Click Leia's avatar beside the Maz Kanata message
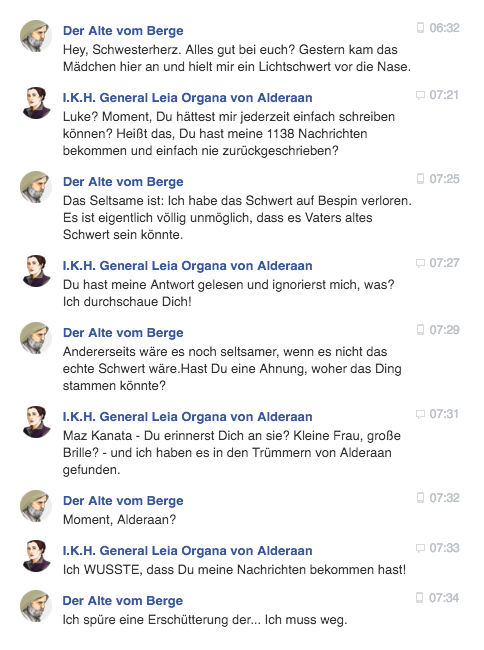 click(36, 422)
